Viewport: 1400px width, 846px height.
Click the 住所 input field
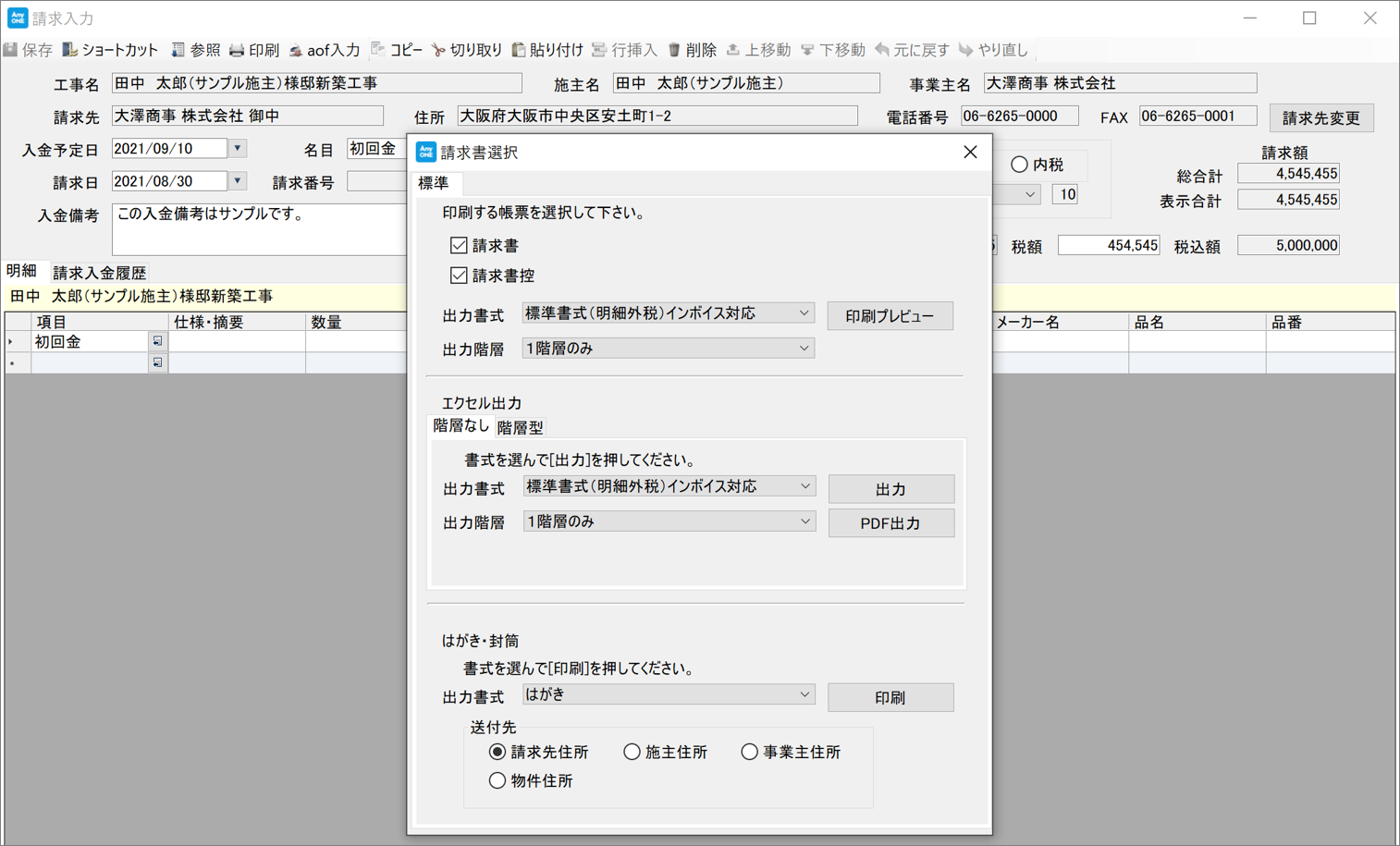tap(657, 116)
